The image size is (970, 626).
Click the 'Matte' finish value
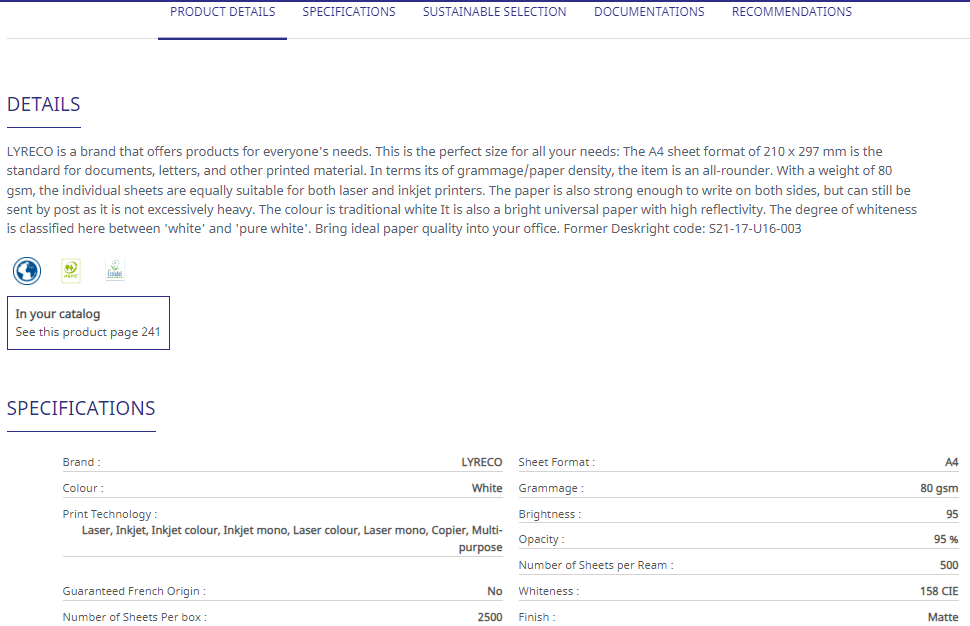[x=943, y=617]
